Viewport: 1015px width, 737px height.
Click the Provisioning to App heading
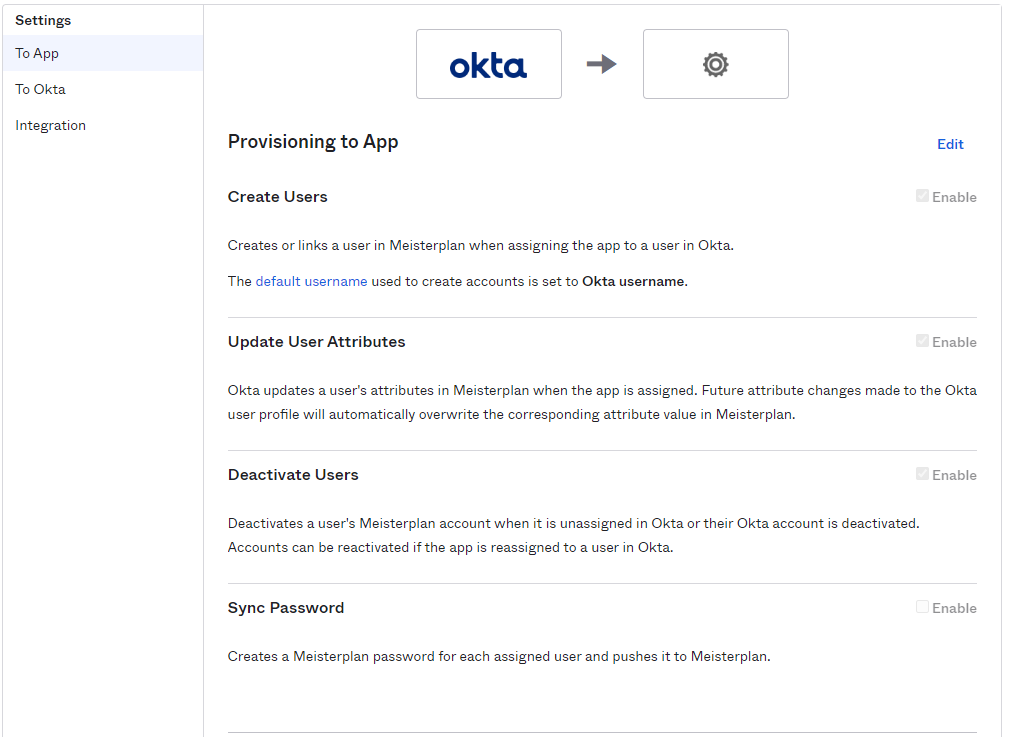click(313, 142)
